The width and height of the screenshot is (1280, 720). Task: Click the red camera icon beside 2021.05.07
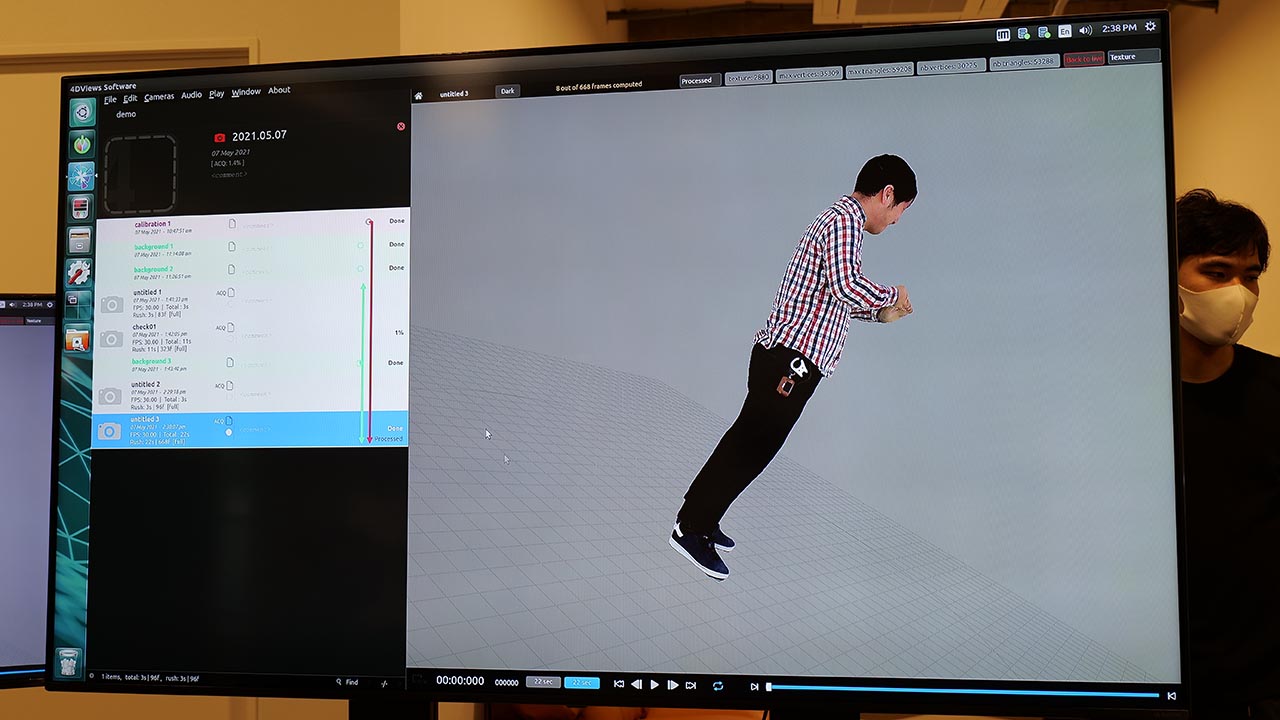220,137
